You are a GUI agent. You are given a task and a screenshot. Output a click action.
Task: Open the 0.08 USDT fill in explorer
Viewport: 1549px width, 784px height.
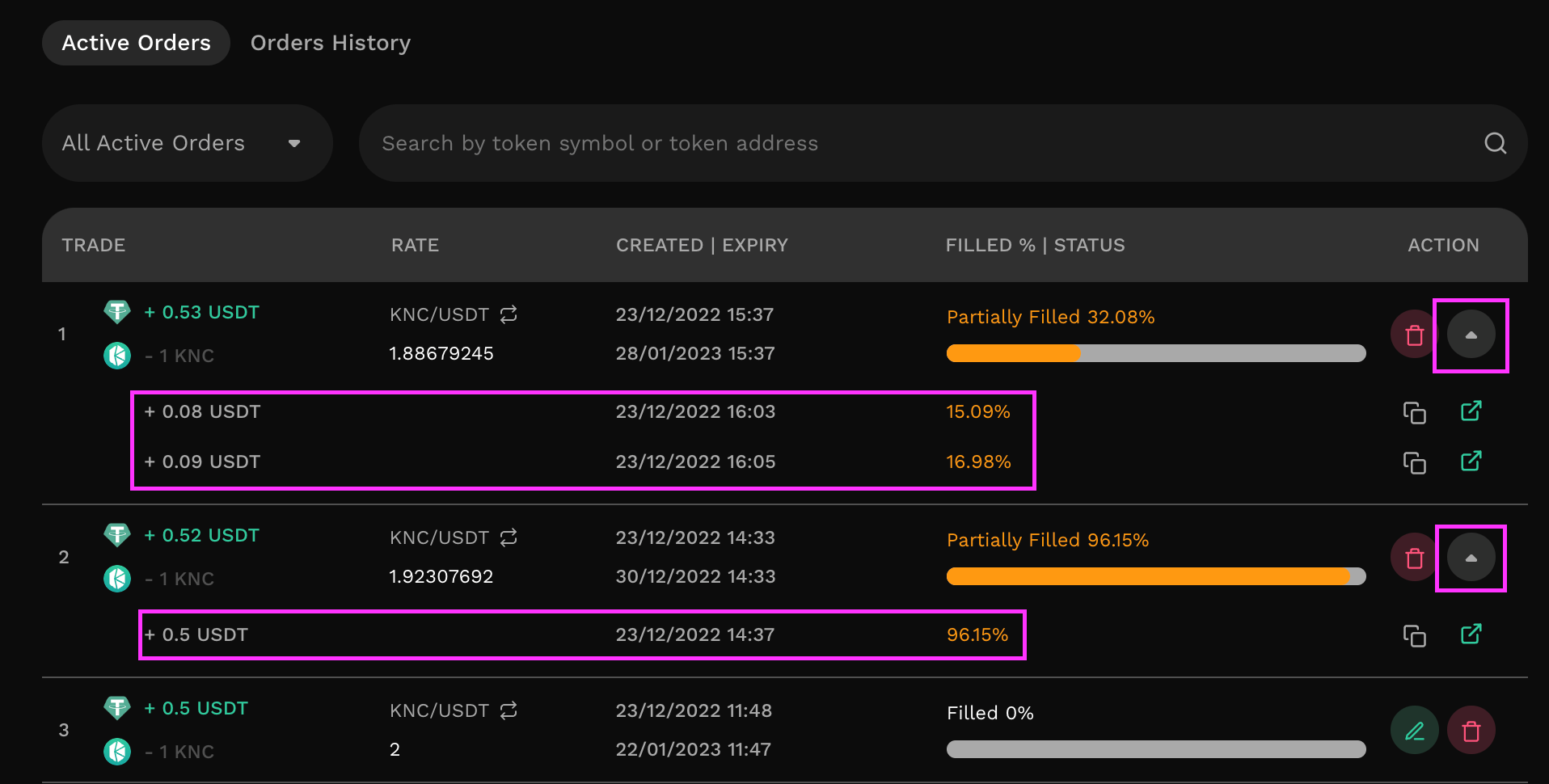point(1471,411)
